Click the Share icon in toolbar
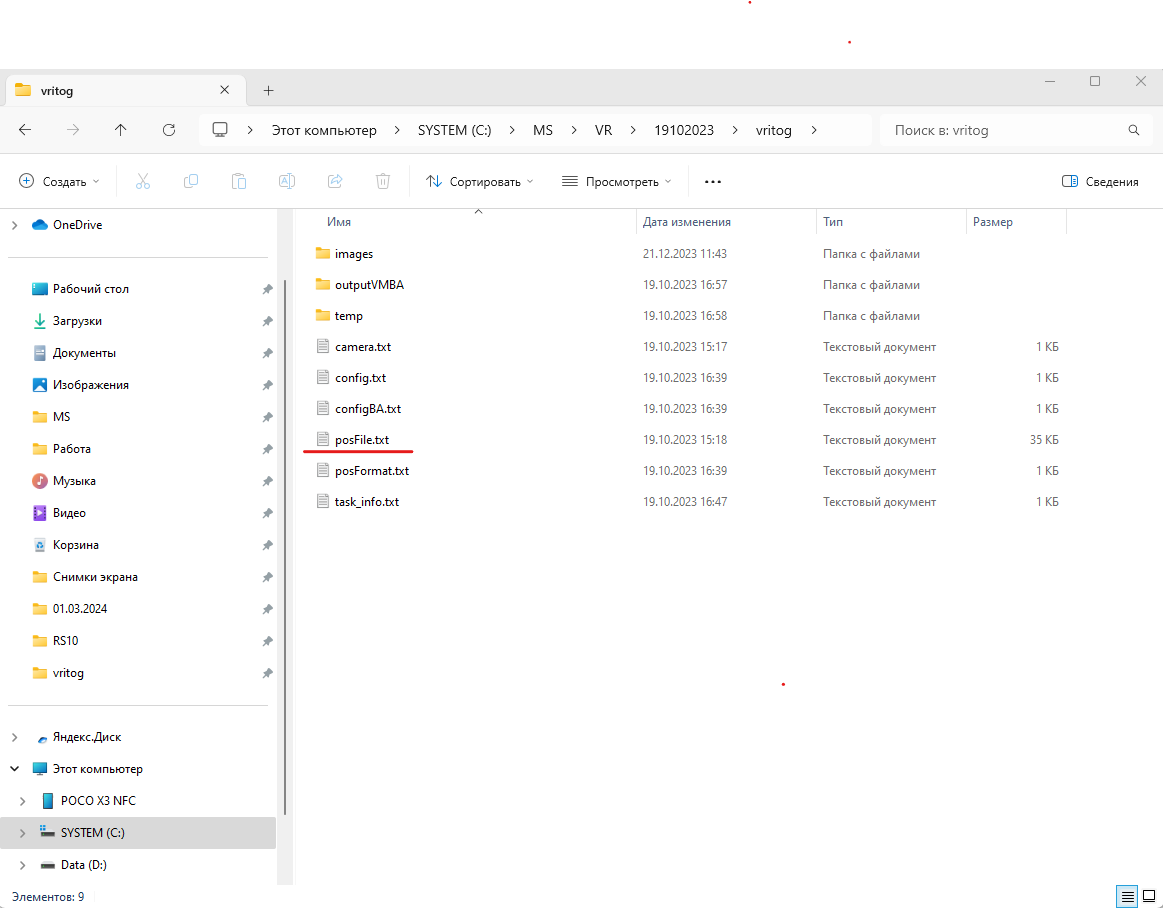The width and height of the screenshot is (1163, 908). pyautogui.click(x=335, y=181)
